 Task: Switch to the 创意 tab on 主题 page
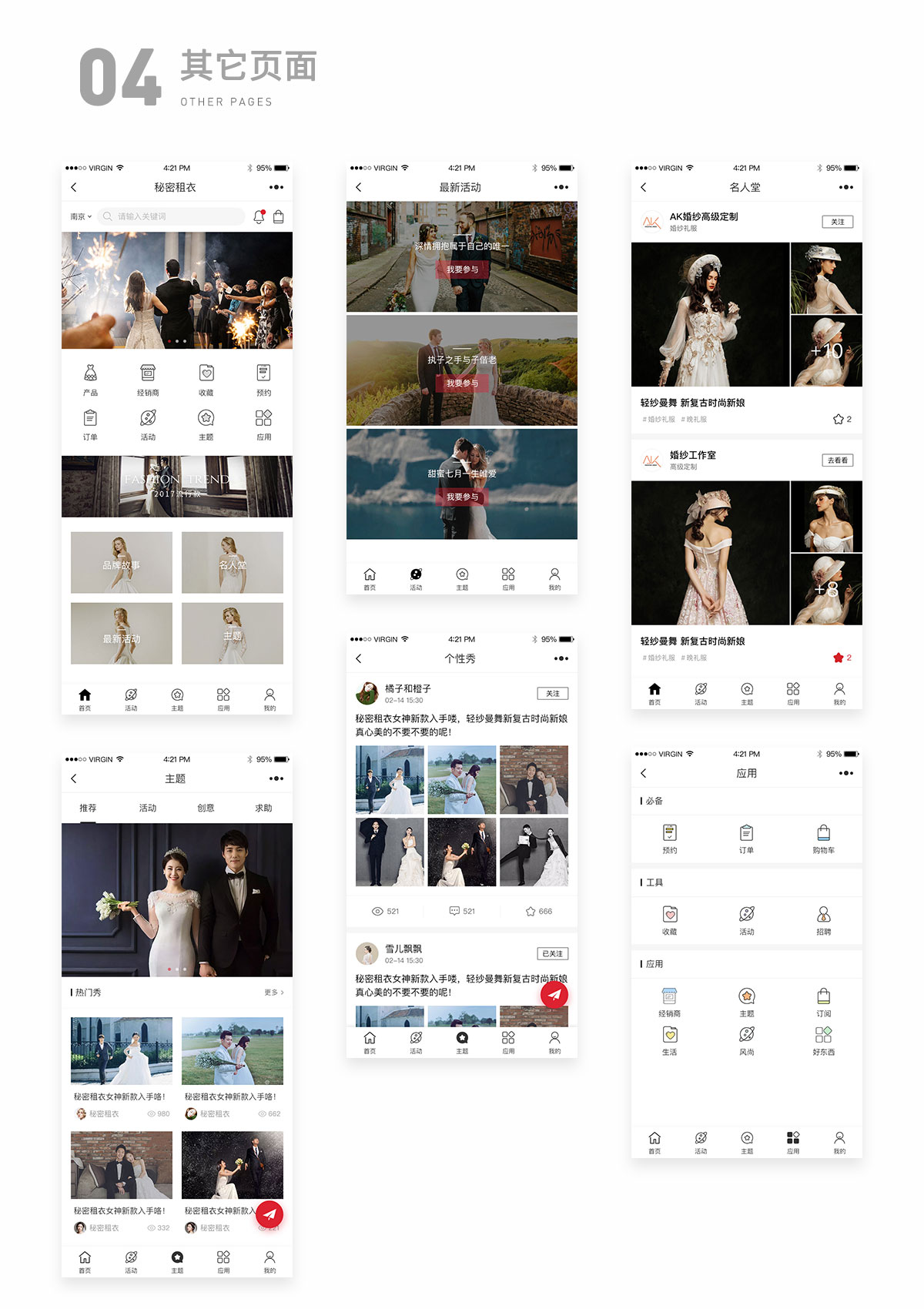coord(206,808)
